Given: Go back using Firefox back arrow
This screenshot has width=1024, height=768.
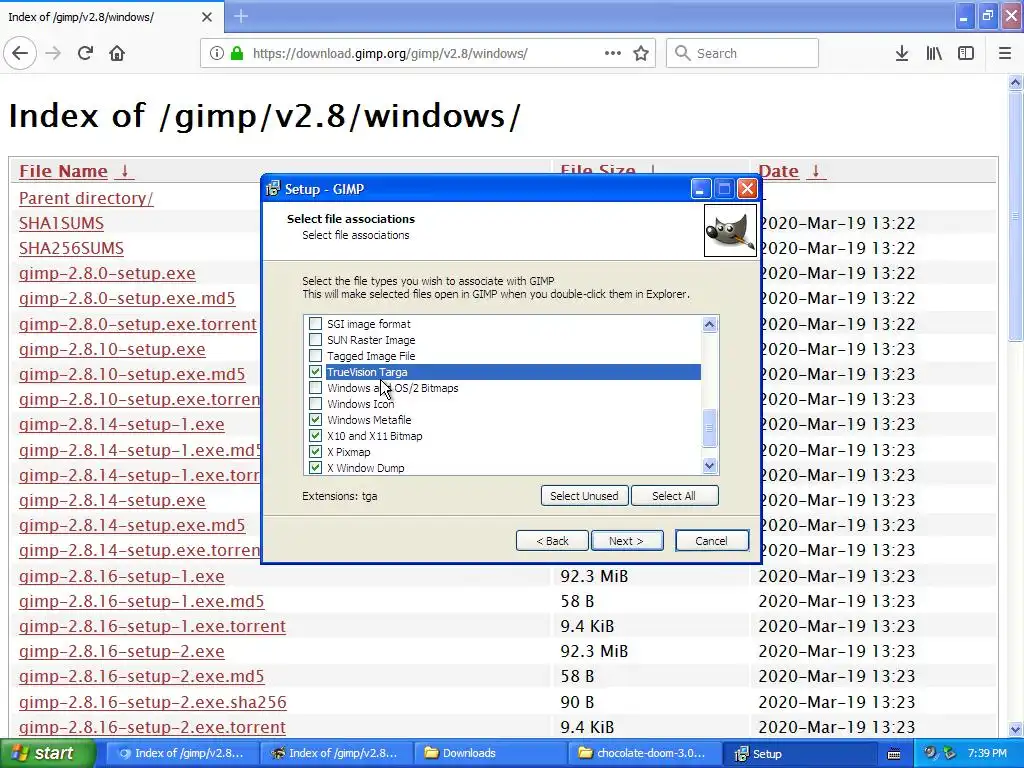Looking at the screenshot, I should 20,54.
